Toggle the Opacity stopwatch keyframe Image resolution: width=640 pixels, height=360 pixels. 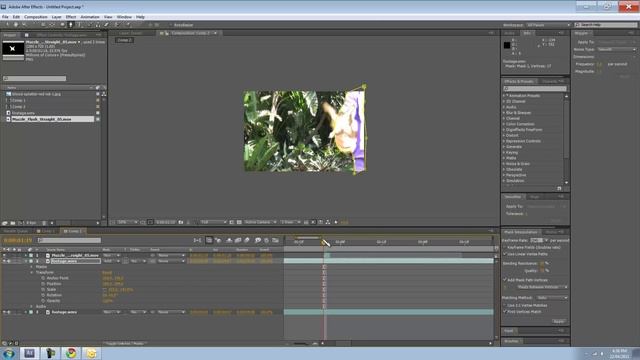[x=43, y=301]
